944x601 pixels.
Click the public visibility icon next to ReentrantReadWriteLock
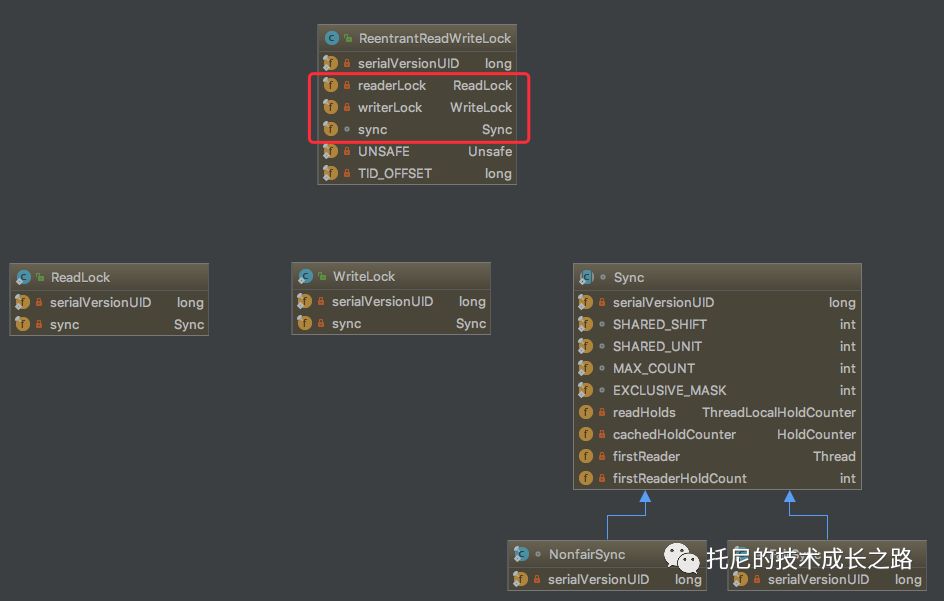pyautogui.click(x=348, y=39)
